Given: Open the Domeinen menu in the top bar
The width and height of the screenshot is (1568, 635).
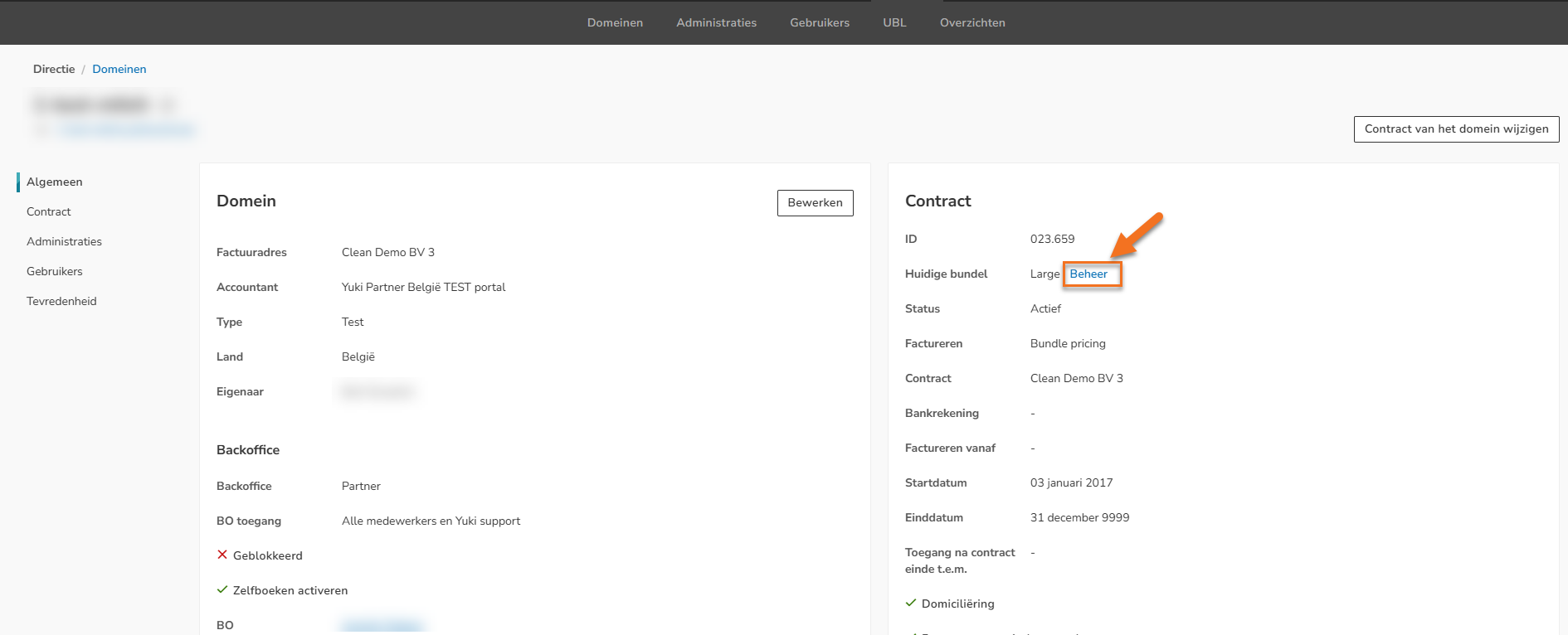Looking at the screenshot, I should (615, 22).
